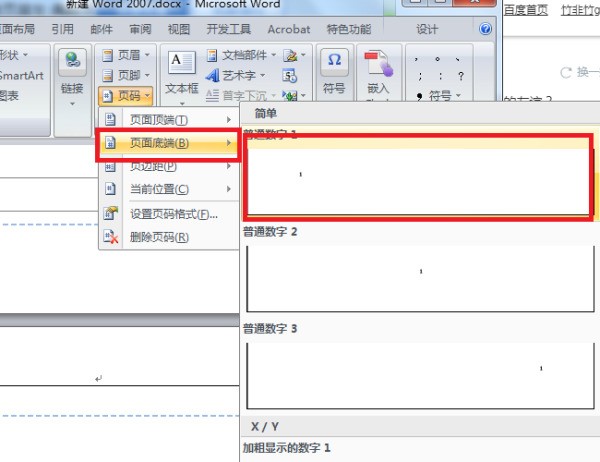Open the 页脚 (Footer) dropdown
The width and height of the screenshot is (600, 462).
tap(128, 74)
